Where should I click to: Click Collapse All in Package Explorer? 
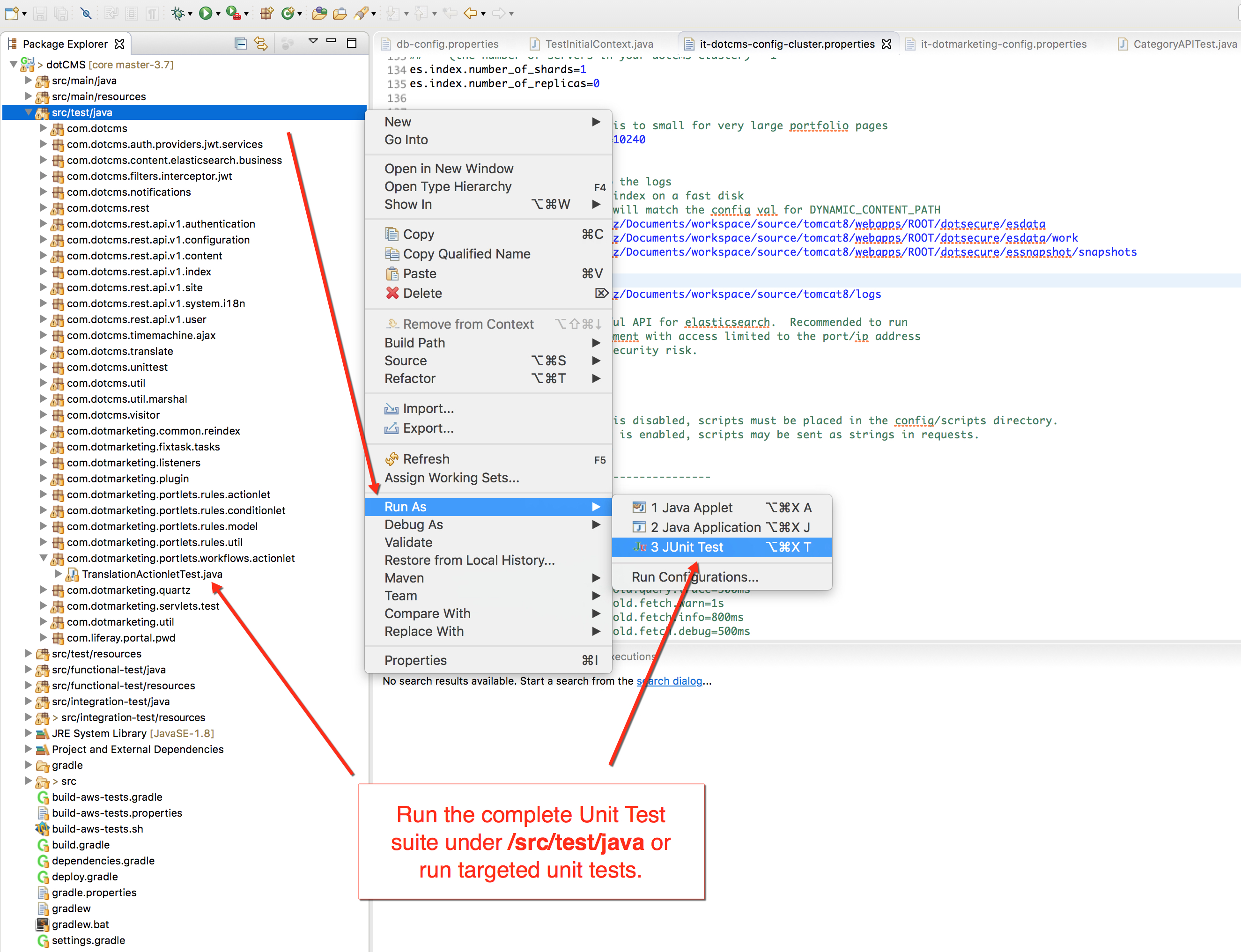click(241, 44)
